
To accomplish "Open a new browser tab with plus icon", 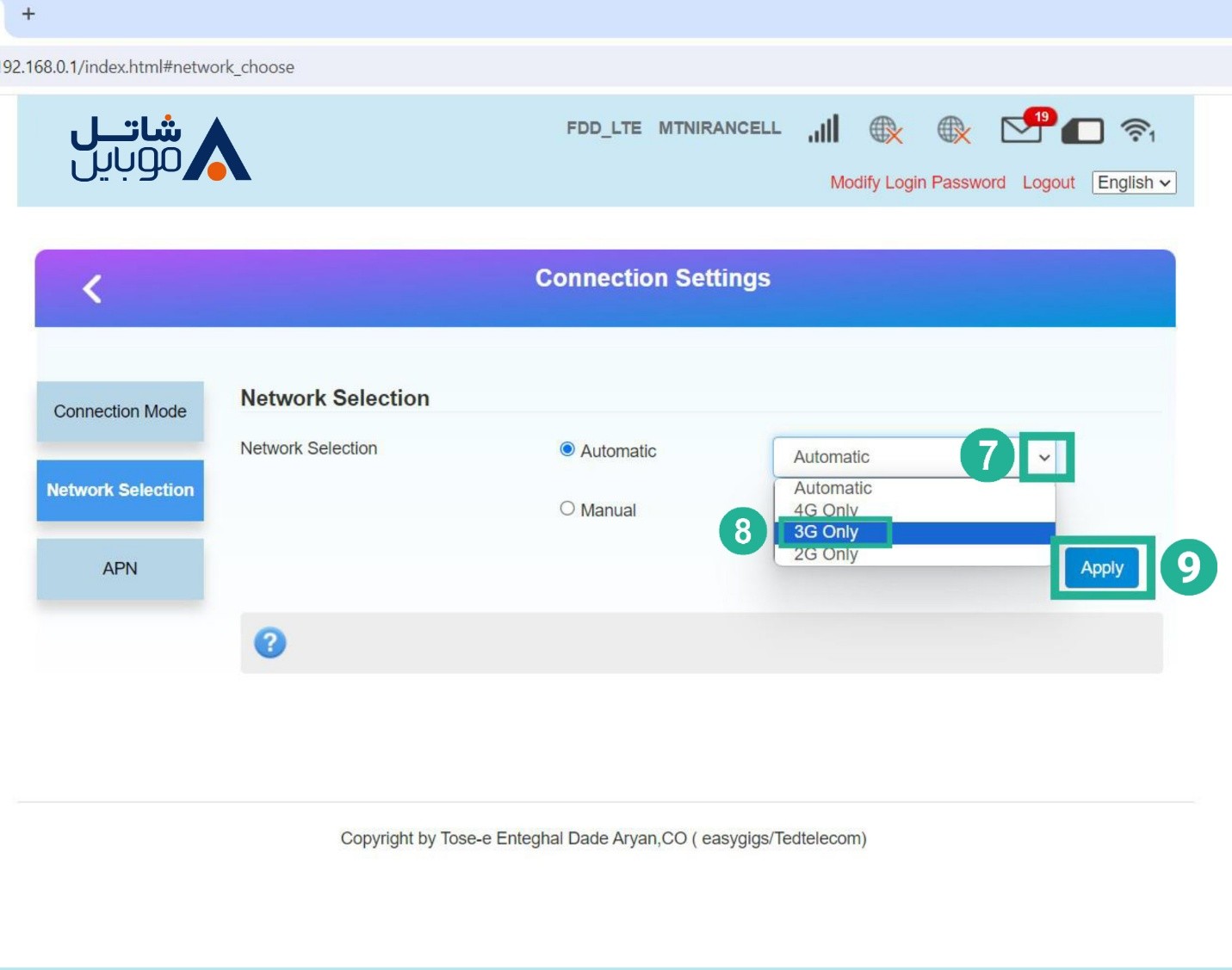I will (28, 14).
